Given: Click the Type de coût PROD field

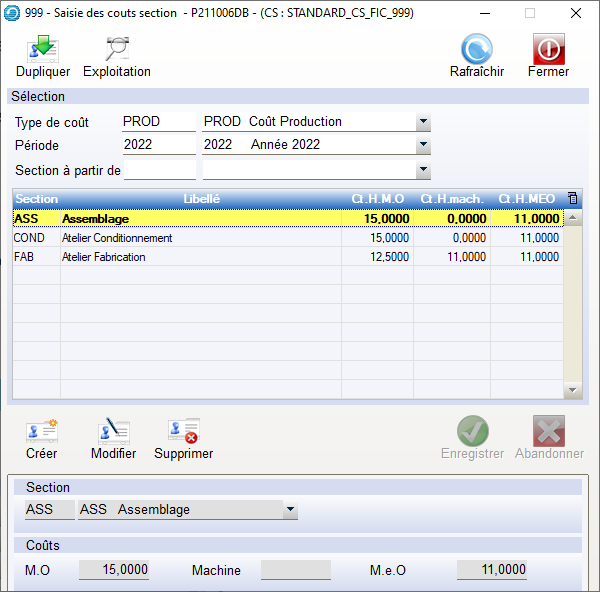Looking at the screenshot, I should 158,122.
